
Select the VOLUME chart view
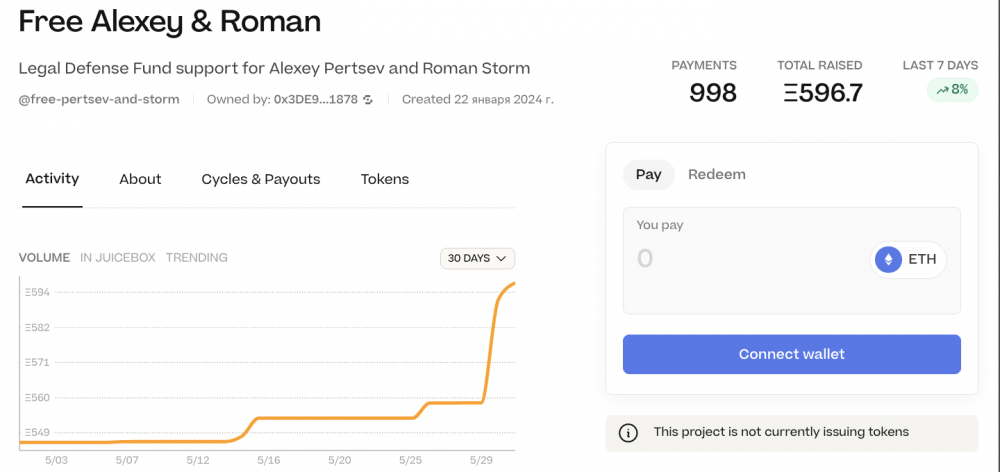pyautogui.click(x=44, y=258)
